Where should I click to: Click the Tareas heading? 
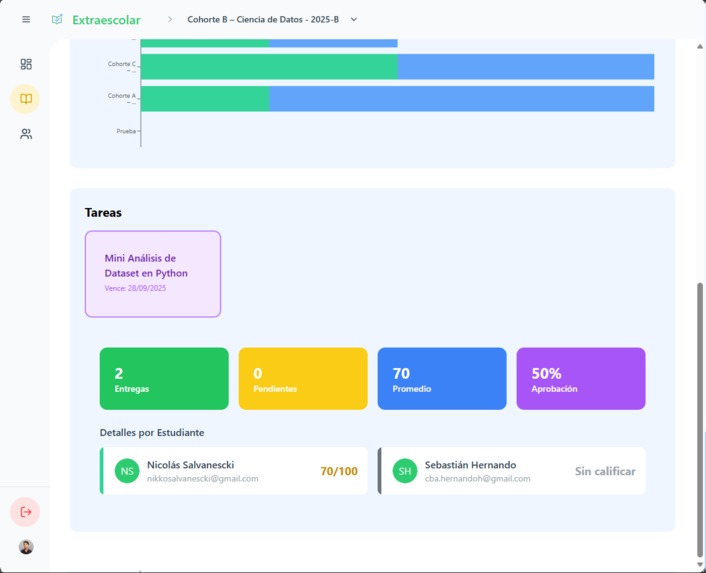click(103, 212)
